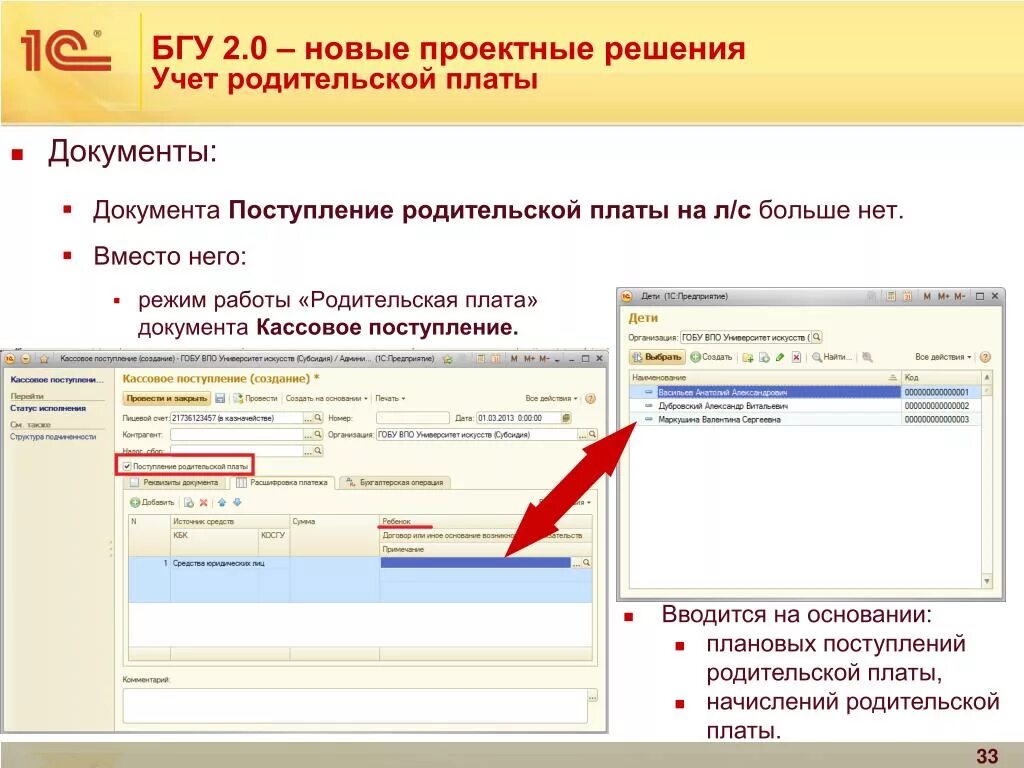
Task: Click the Дети list scrollbar down arrow
Action: (x=987, y=581)
